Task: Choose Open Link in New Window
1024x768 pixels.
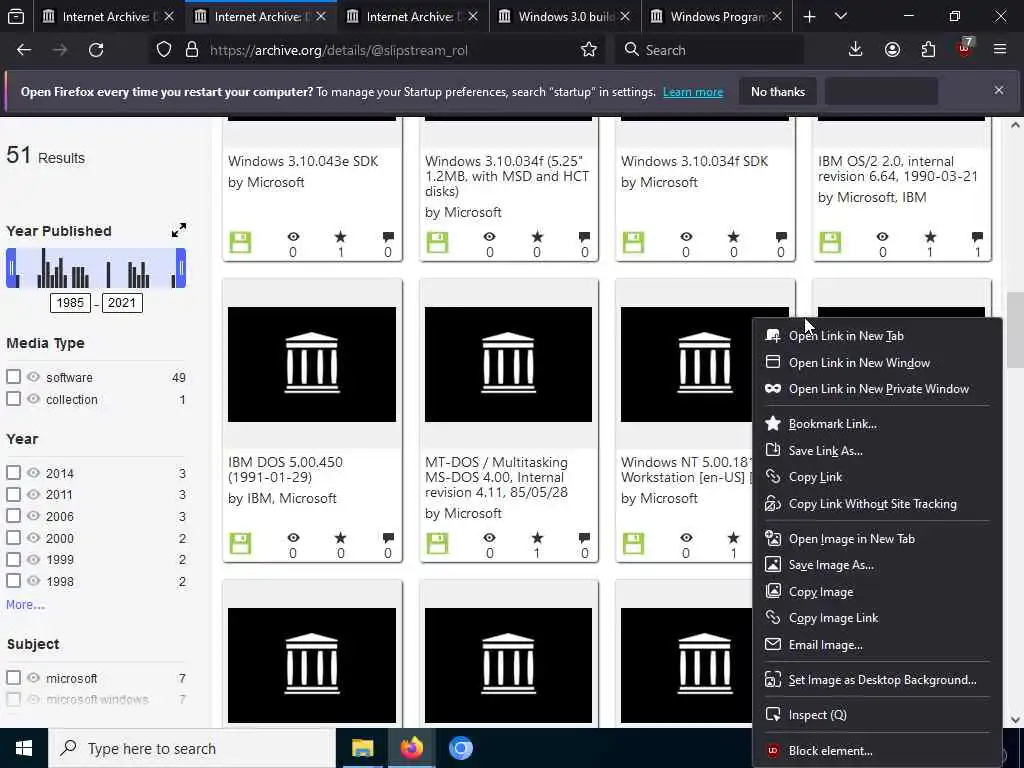Action: [x=877, y=362]
